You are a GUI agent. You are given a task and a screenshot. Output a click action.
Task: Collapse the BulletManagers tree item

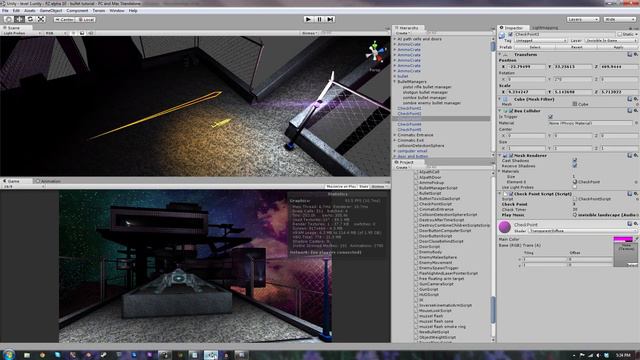tap(395, 82)
